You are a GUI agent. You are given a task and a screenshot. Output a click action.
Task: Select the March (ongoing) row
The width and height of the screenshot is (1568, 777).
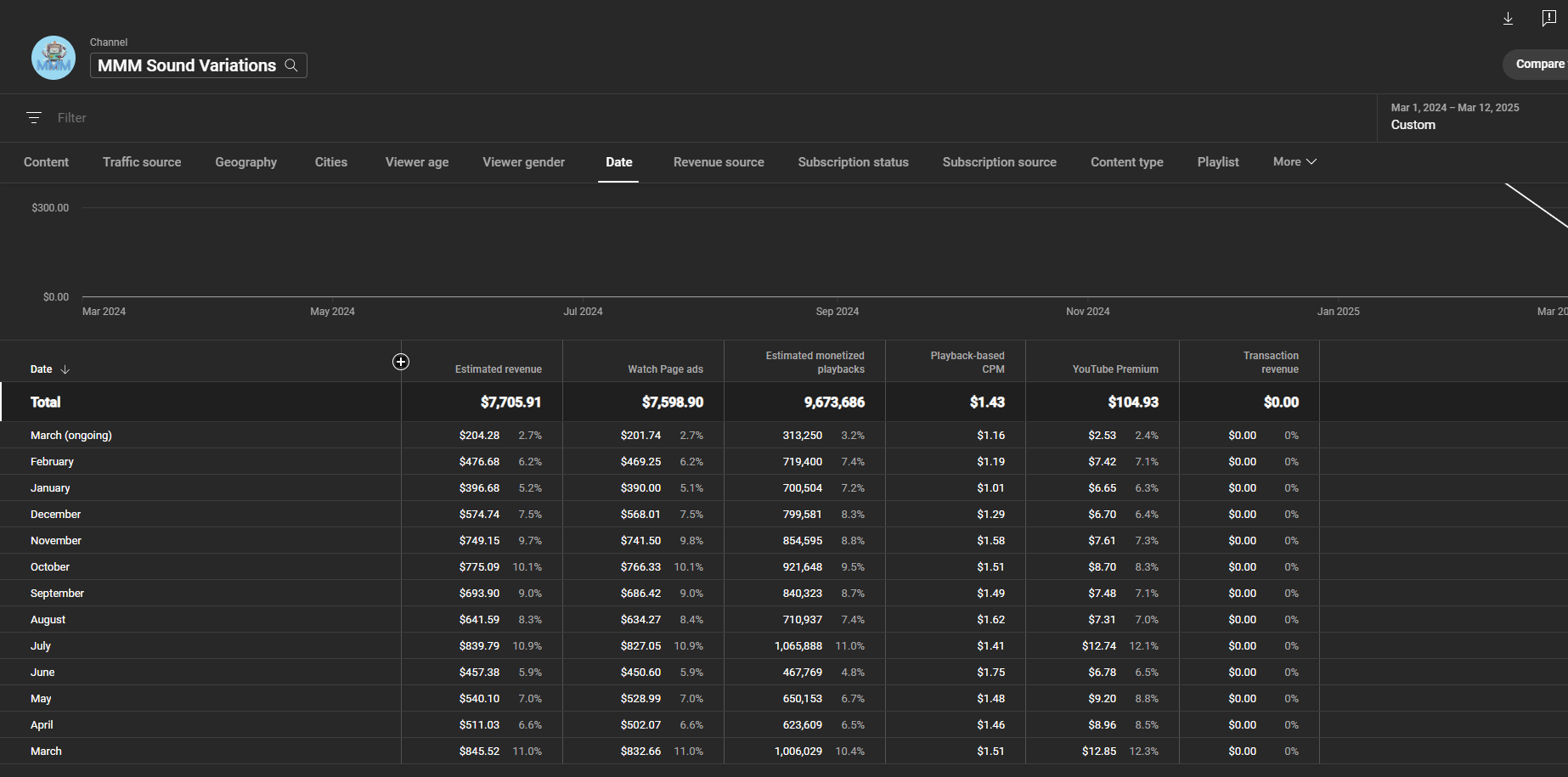71,436
